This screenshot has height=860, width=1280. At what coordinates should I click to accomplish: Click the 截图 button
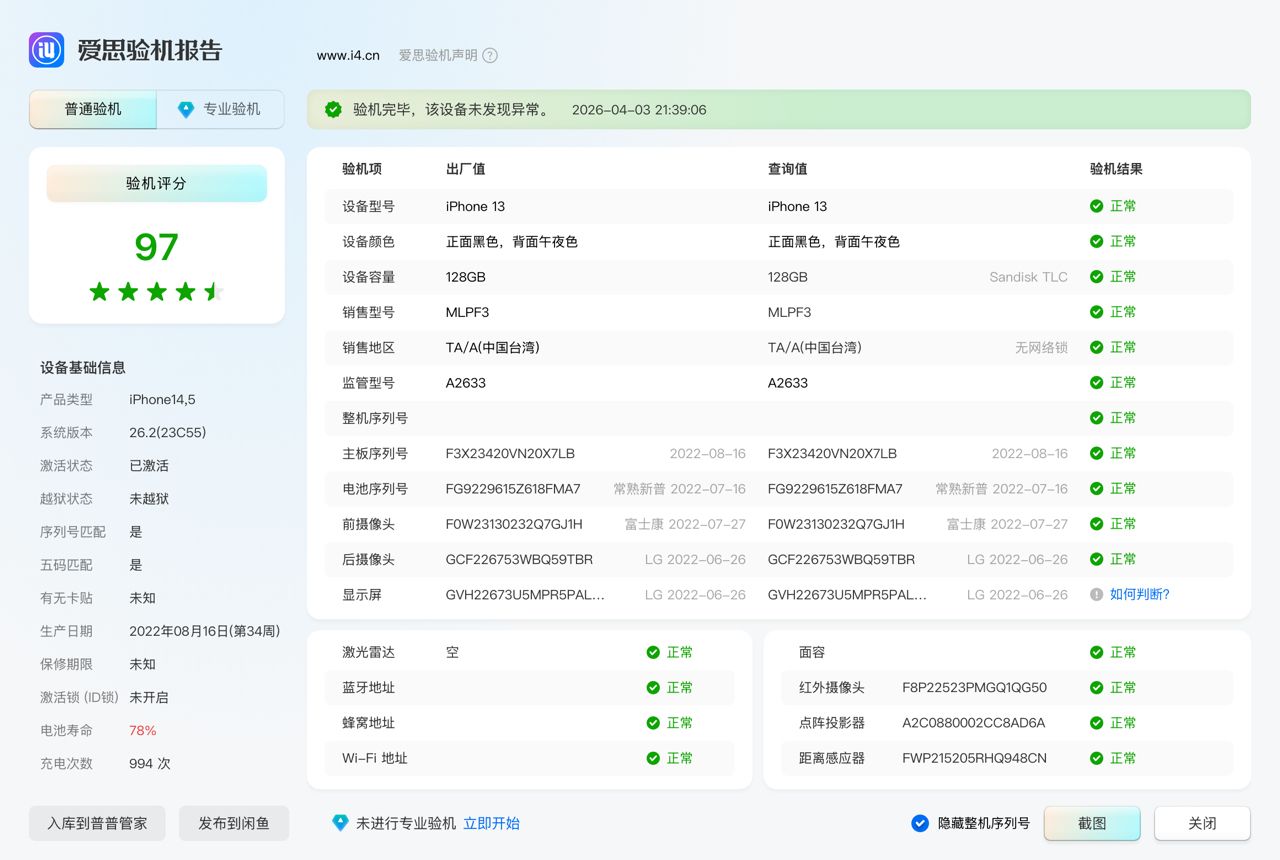[x=1092, y=823]
